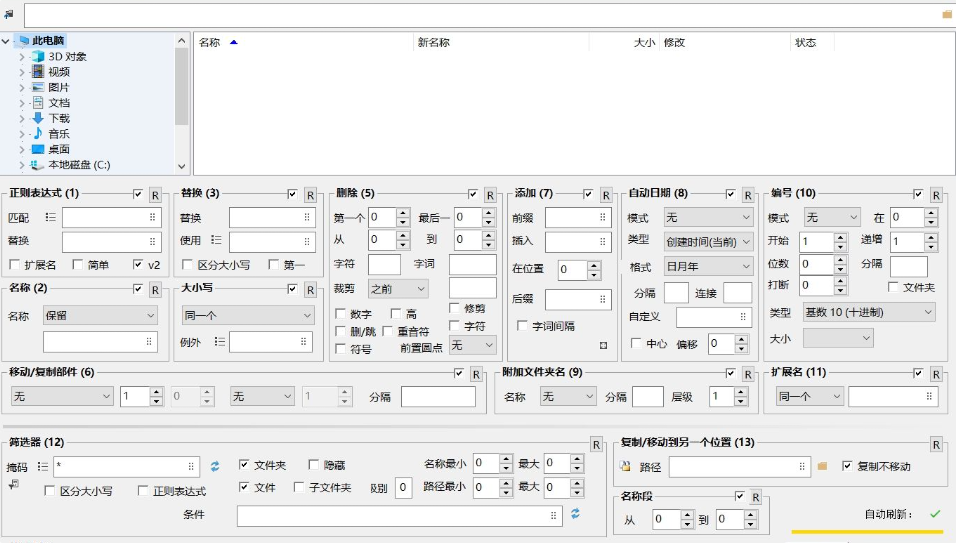Reset 名称段 panel with R button
The image size is (957, 543).
click(x=756, y=497)
